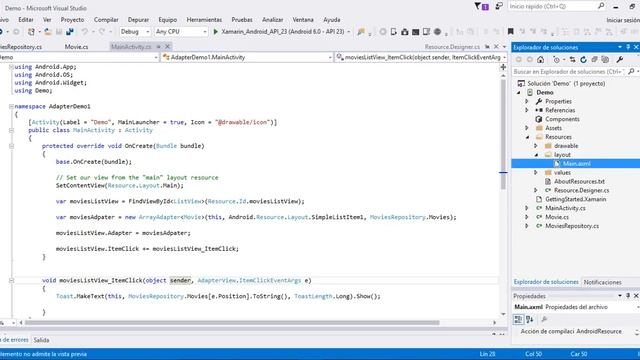
Task: Open the Compilar menu
Action: pyautogui.click(x=106, y=20)
